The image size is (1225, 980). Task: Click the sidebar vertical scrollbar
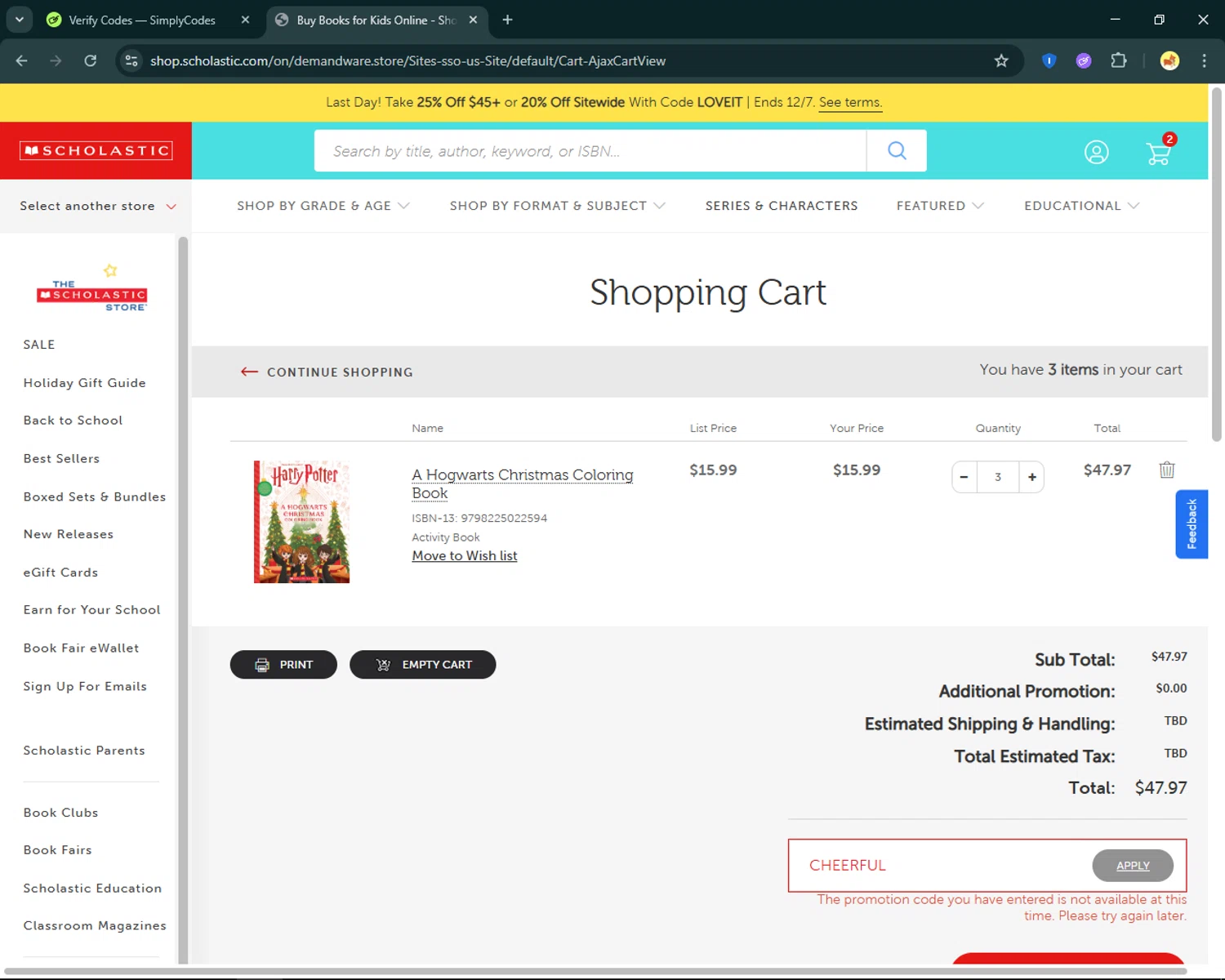point(183,600)
